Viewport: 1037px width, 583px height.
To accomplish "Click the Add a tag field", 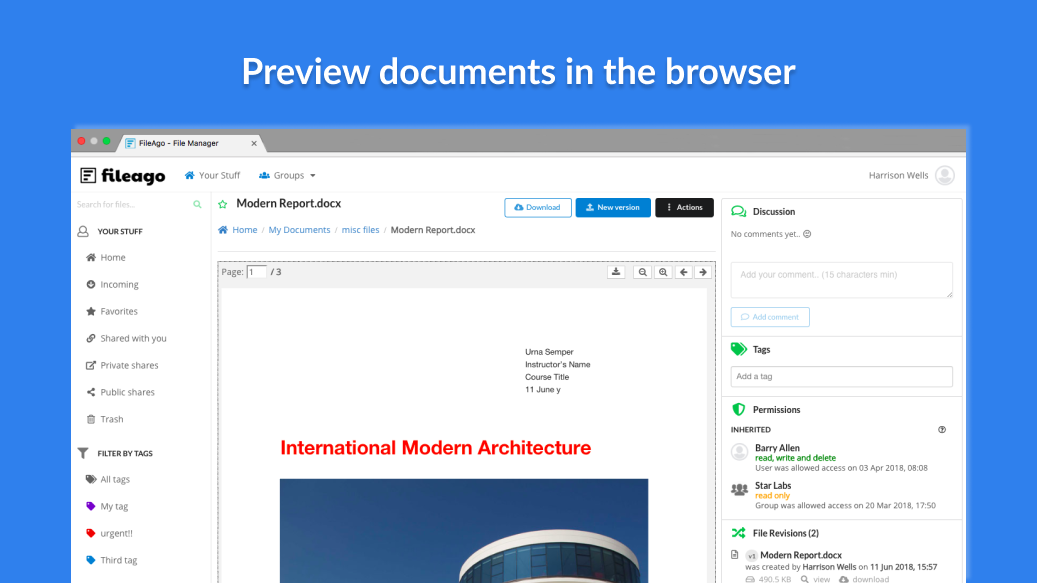I will click(x=841, y=376).
